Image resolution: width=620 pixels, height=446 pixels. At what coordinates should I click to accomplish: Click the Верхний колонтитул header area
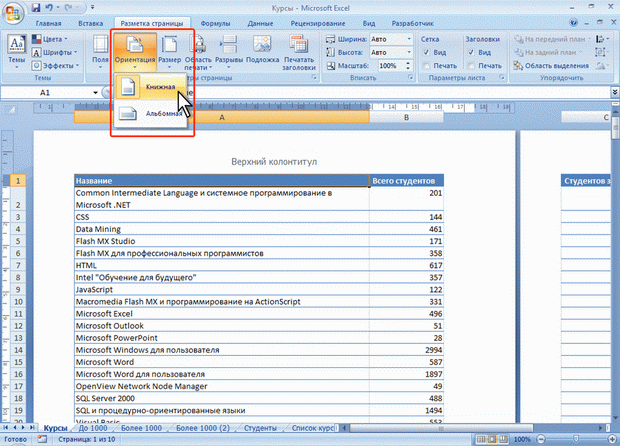[274, 162]
